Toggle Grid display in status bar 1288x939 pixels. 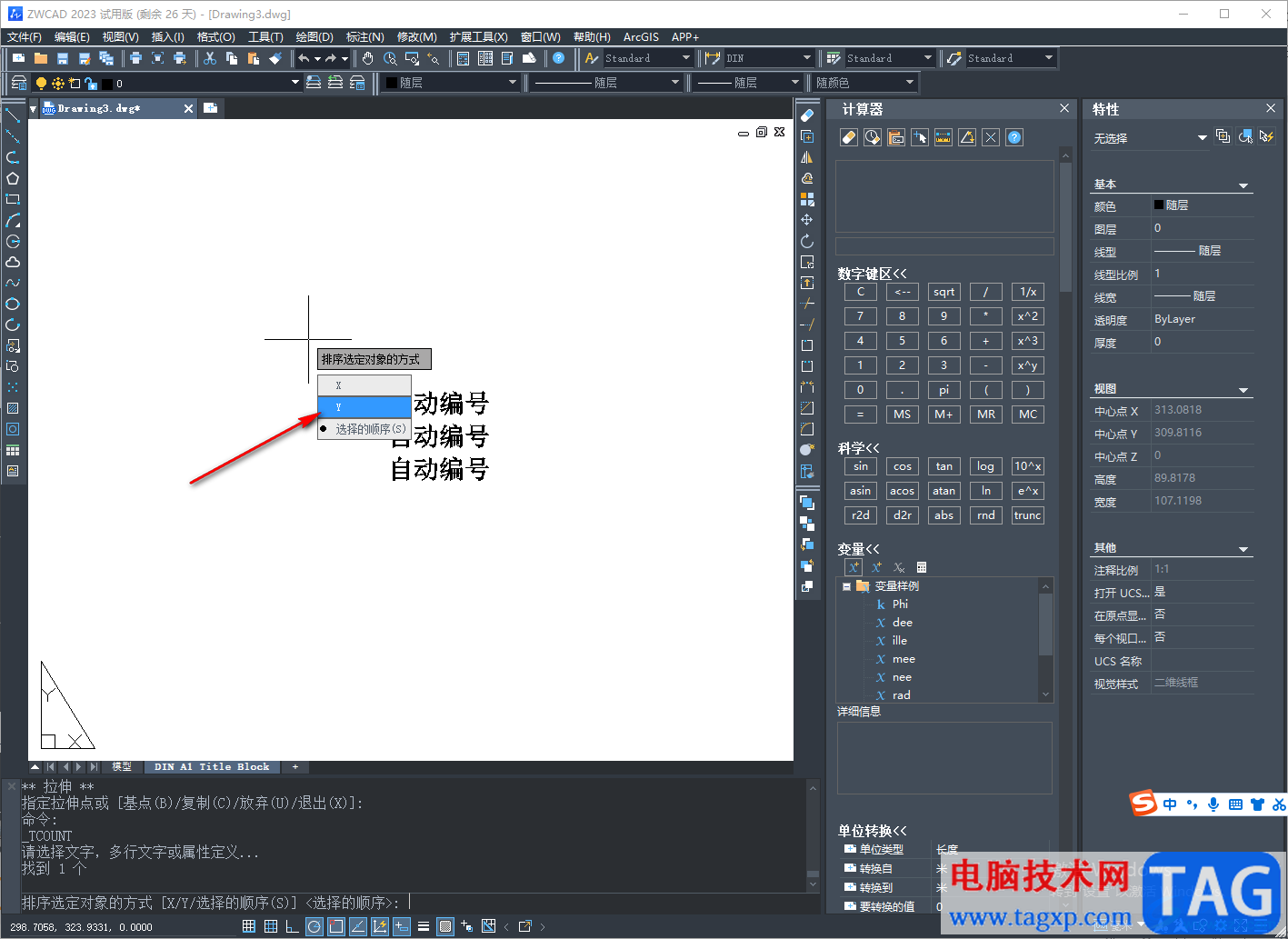point(271,926)
